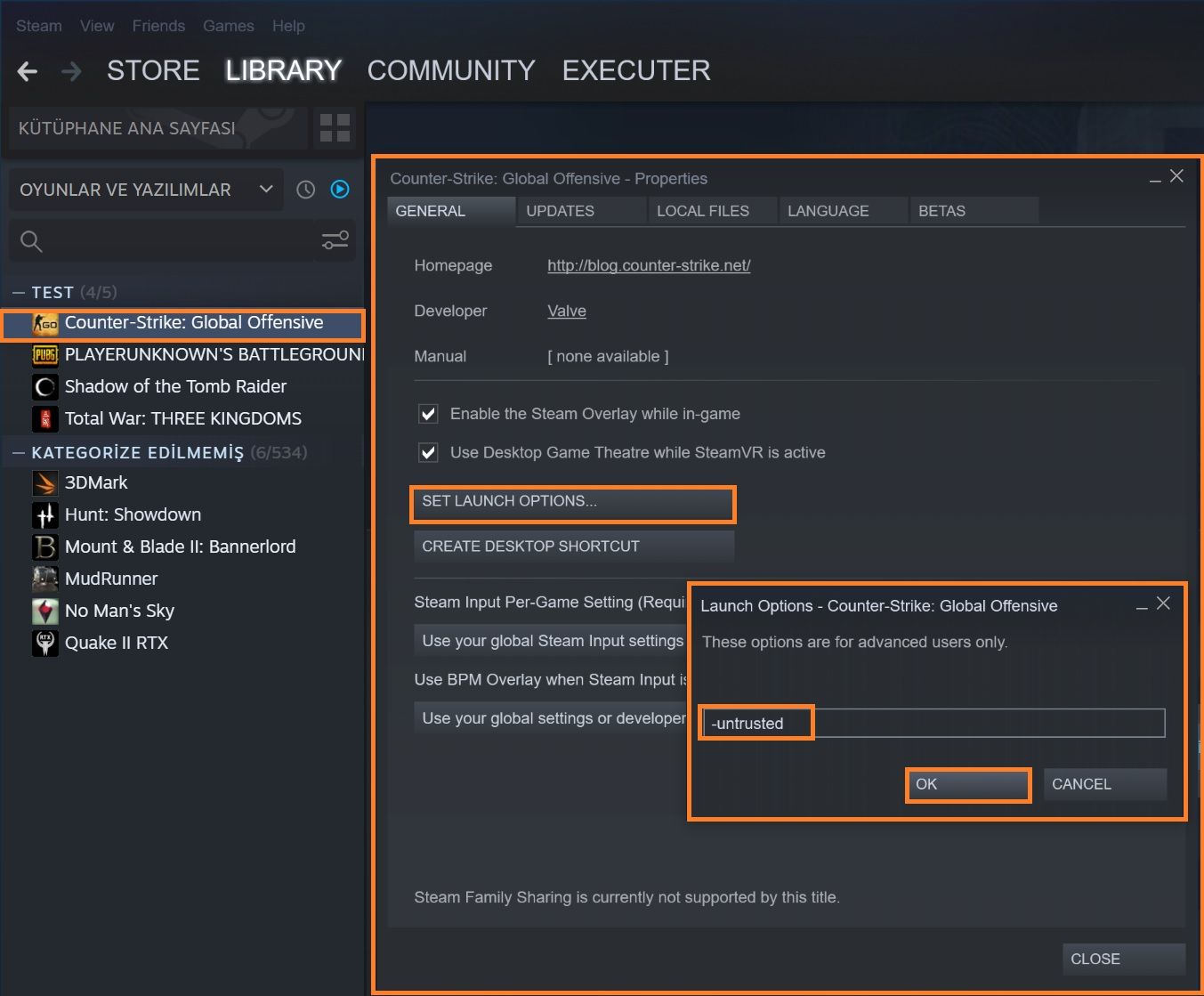Select Quake II RTX in library
Screen dimensions: 1204x996
pos(183,644)
